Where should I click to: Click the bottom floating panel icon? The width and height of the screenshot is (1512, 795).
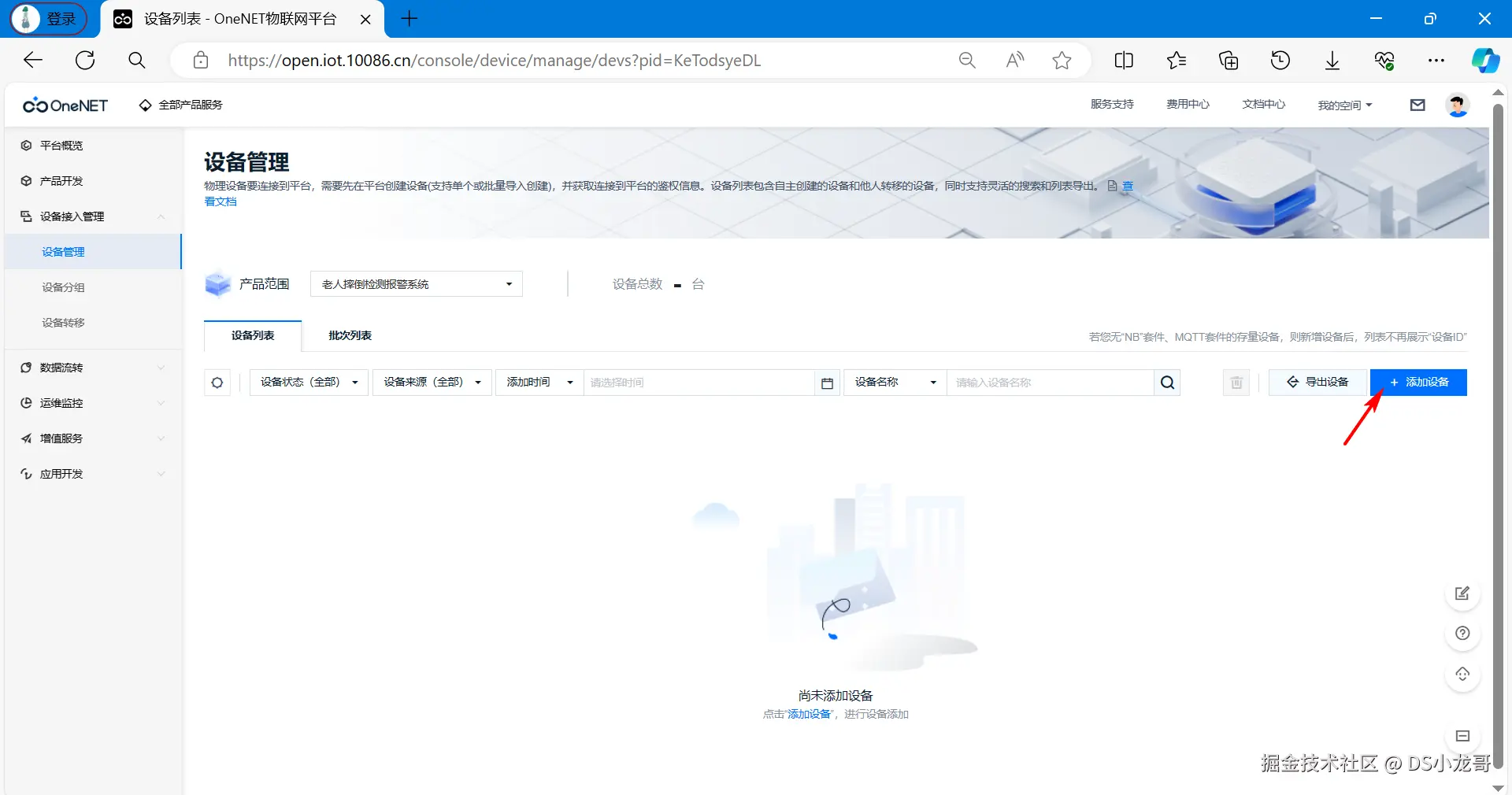pos(1462,736)
